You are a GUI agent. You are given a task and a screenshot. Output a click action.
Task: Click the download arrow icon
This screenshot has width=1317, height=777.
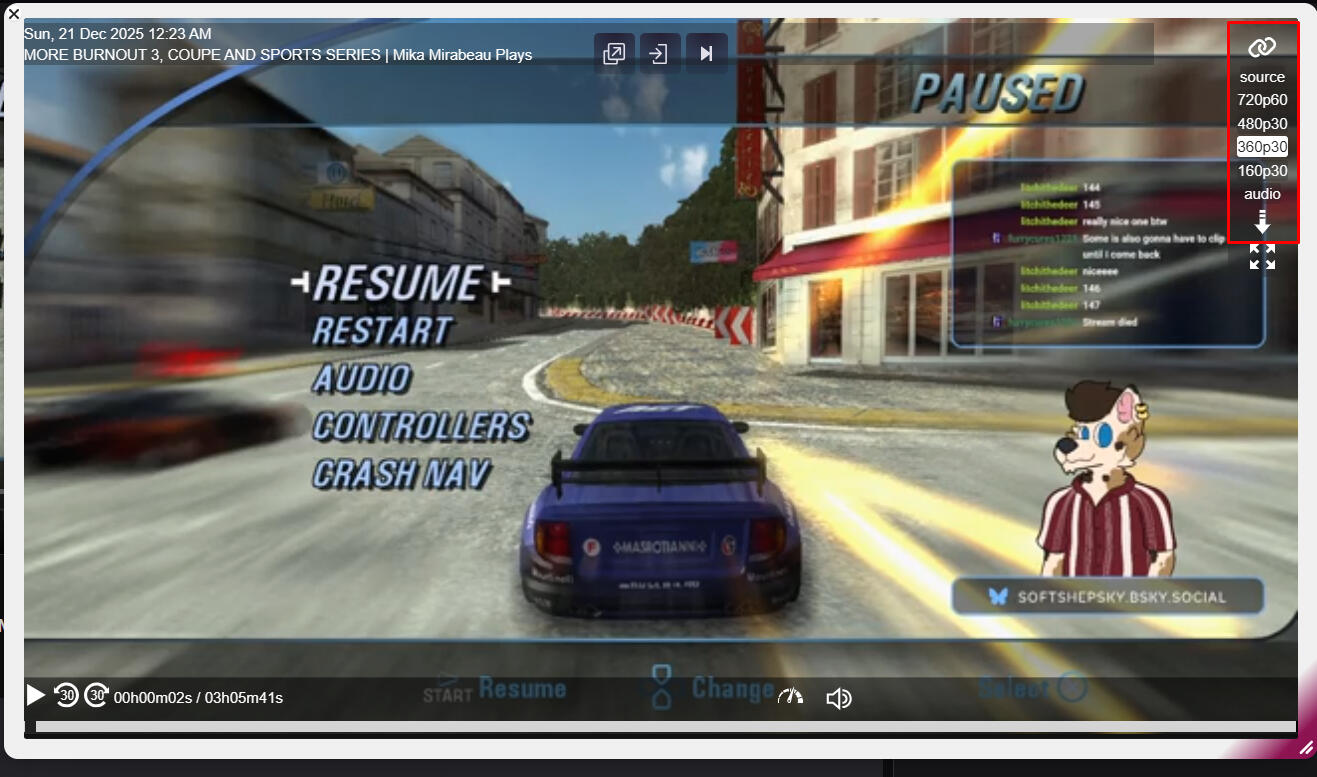coord(1262,222)
